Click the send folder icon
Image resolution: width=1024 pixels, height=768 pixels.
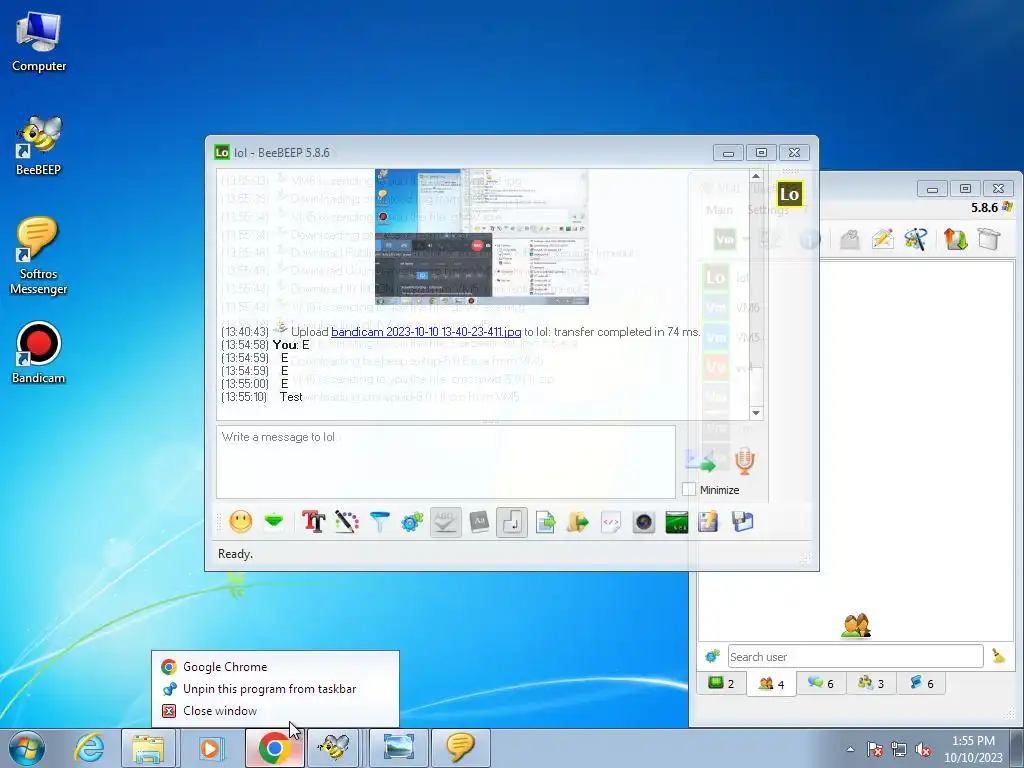click(578, 522)
